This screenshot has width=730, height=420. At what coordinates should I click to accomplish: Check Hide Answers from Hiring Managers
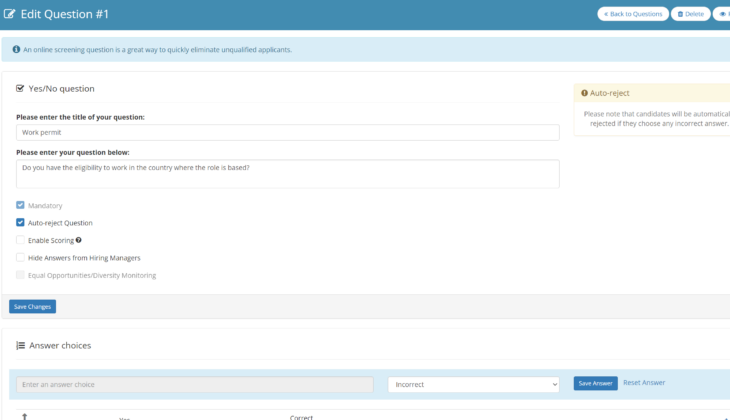(20, 258)
